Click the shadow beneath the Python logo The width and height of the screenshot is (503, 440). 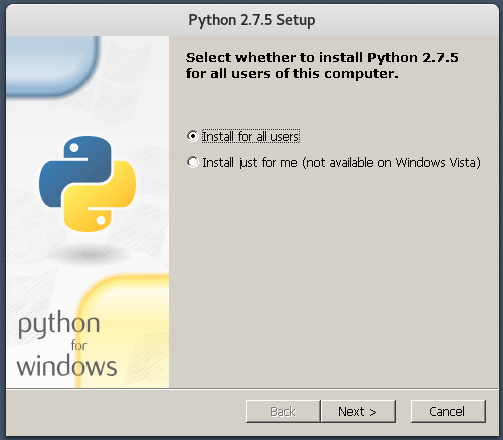pyautogui.click(x=89, y=255)
